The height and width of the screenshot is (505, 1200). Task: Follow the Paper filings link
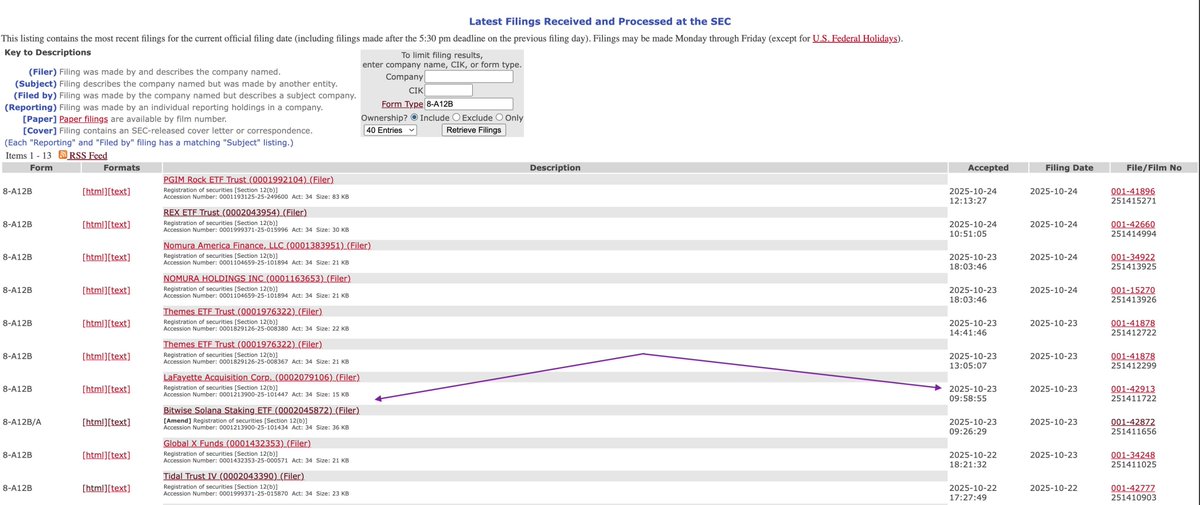coord(85,118)
